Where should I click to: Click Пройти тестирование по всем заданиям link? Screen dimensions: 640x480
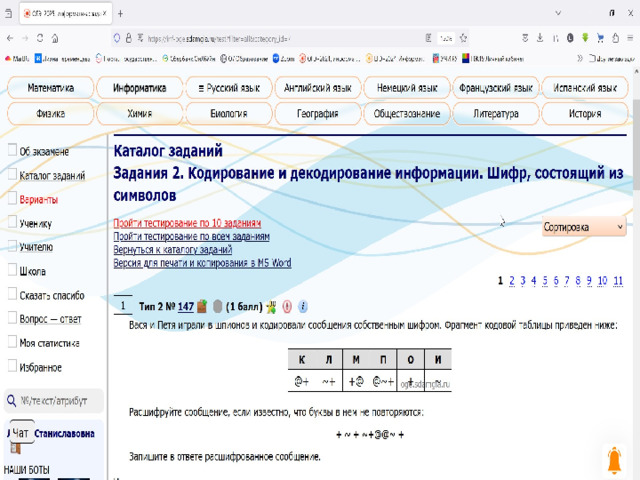coord(191,236)
